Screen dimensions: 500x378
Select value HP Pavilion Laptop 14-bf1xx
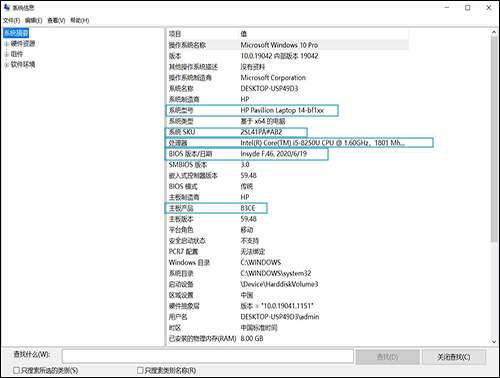282,110
